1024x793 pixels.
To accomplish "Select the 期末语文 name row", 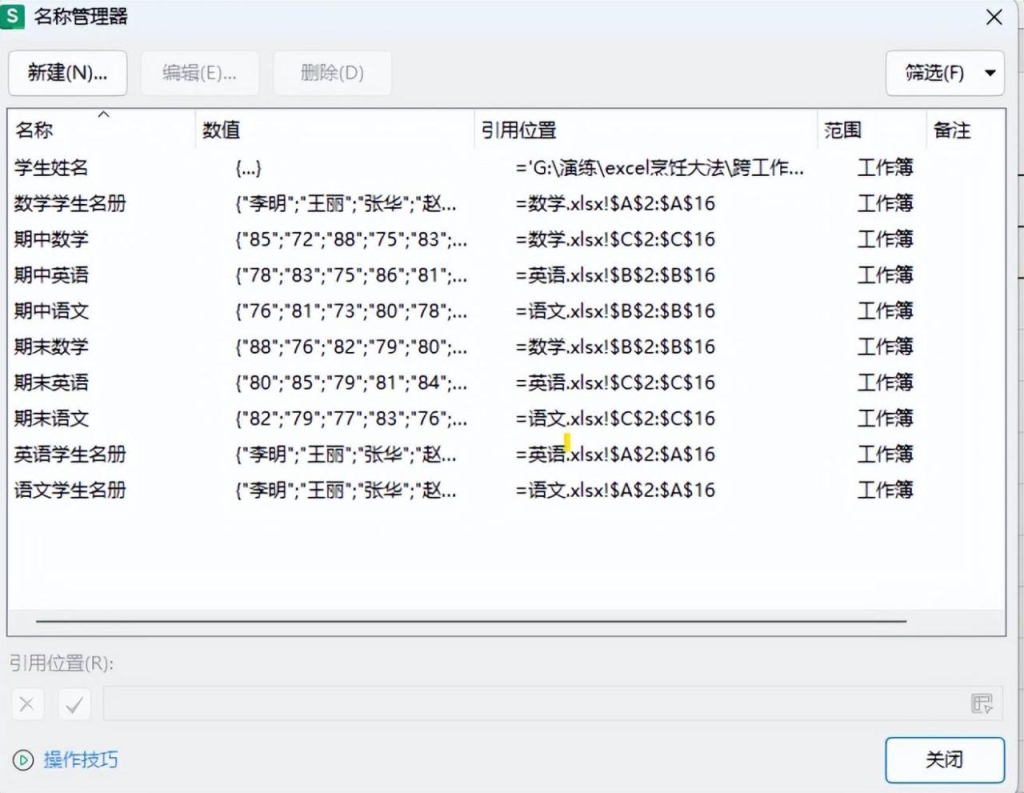I will pyautogui.click(x=51, y=418).
